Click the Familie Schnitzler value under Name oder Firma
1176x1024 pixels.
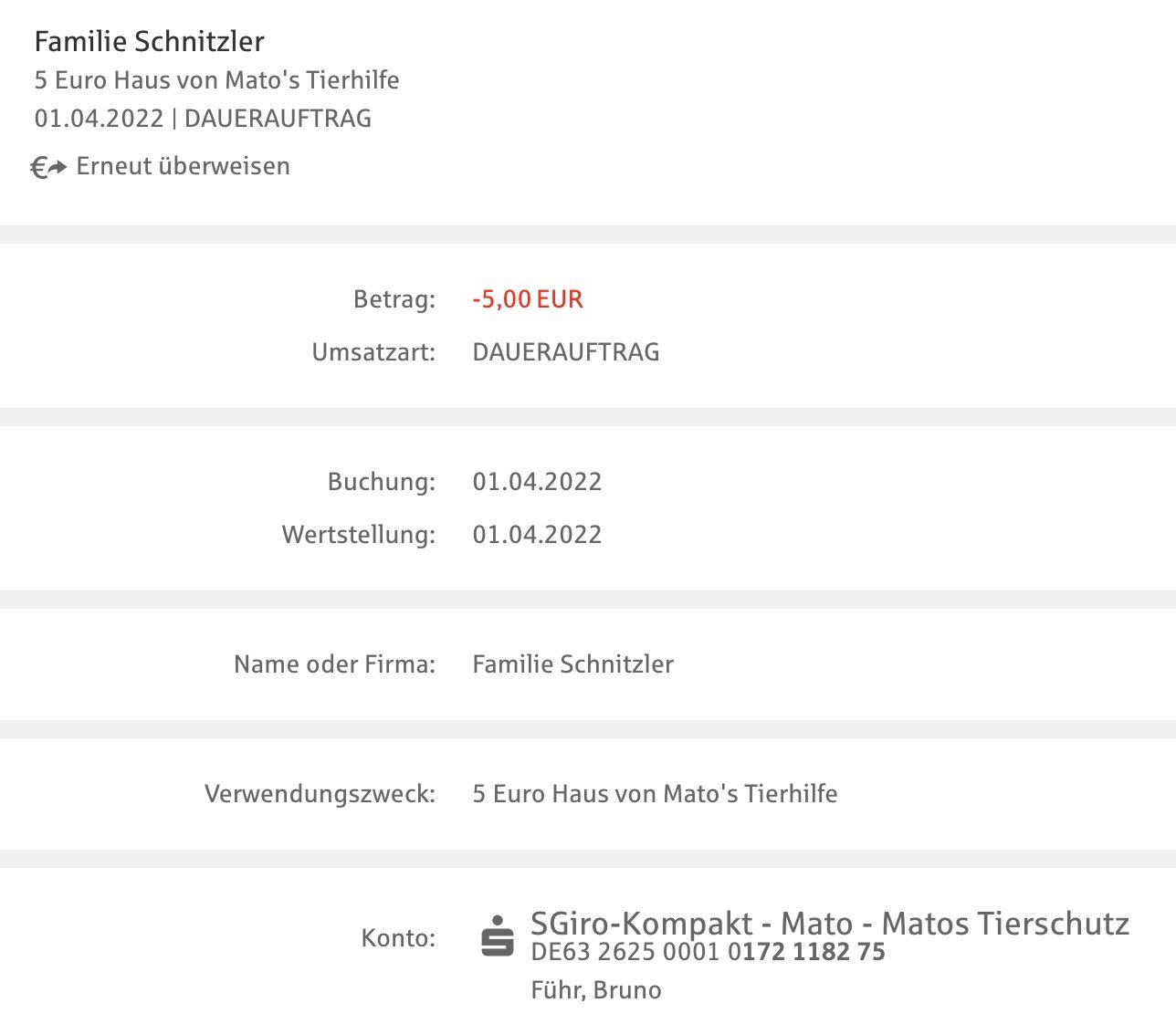point(573,664)
